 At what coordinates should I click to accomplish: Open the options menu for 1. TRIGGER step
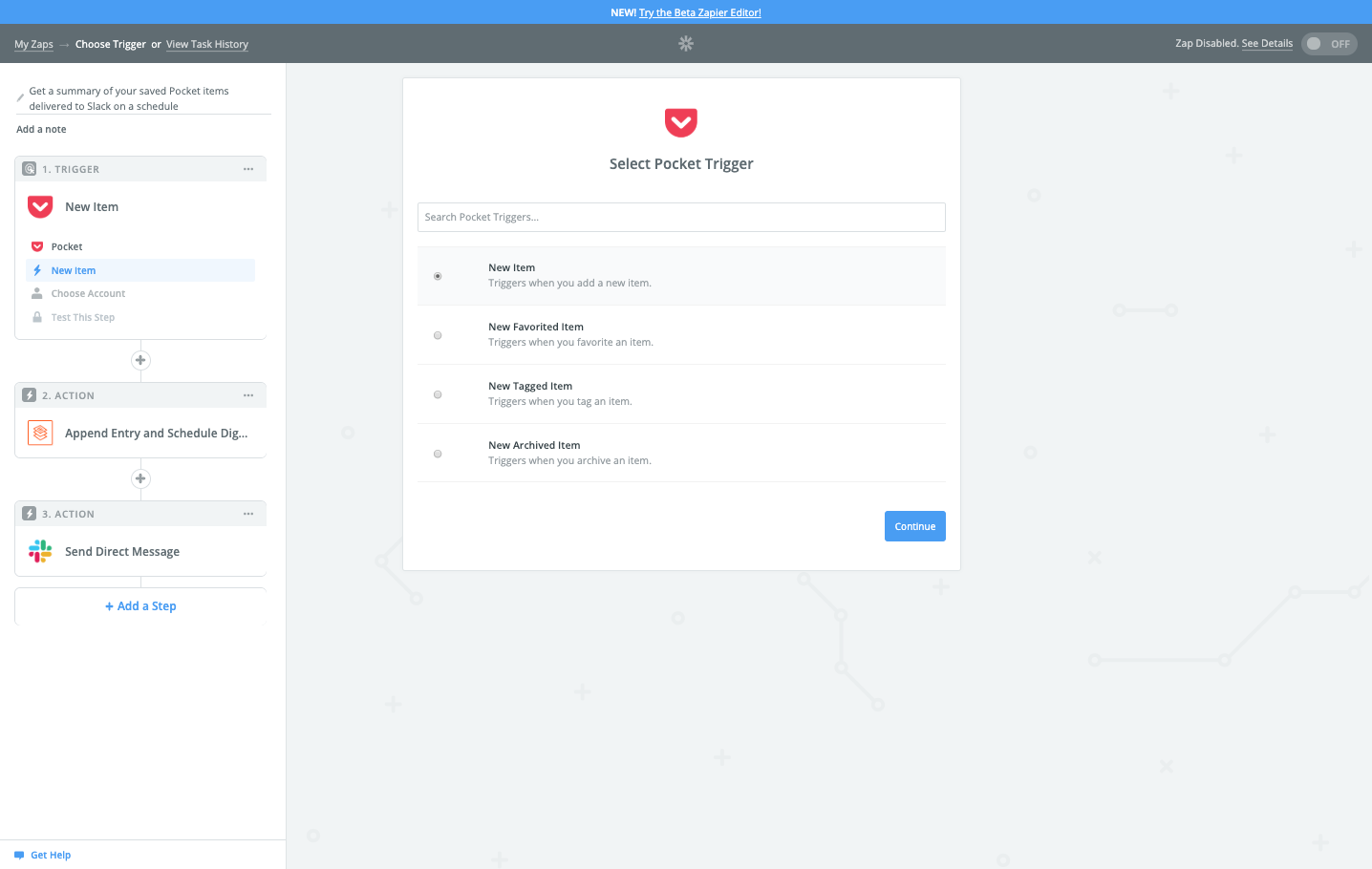(x=248, y=169)
